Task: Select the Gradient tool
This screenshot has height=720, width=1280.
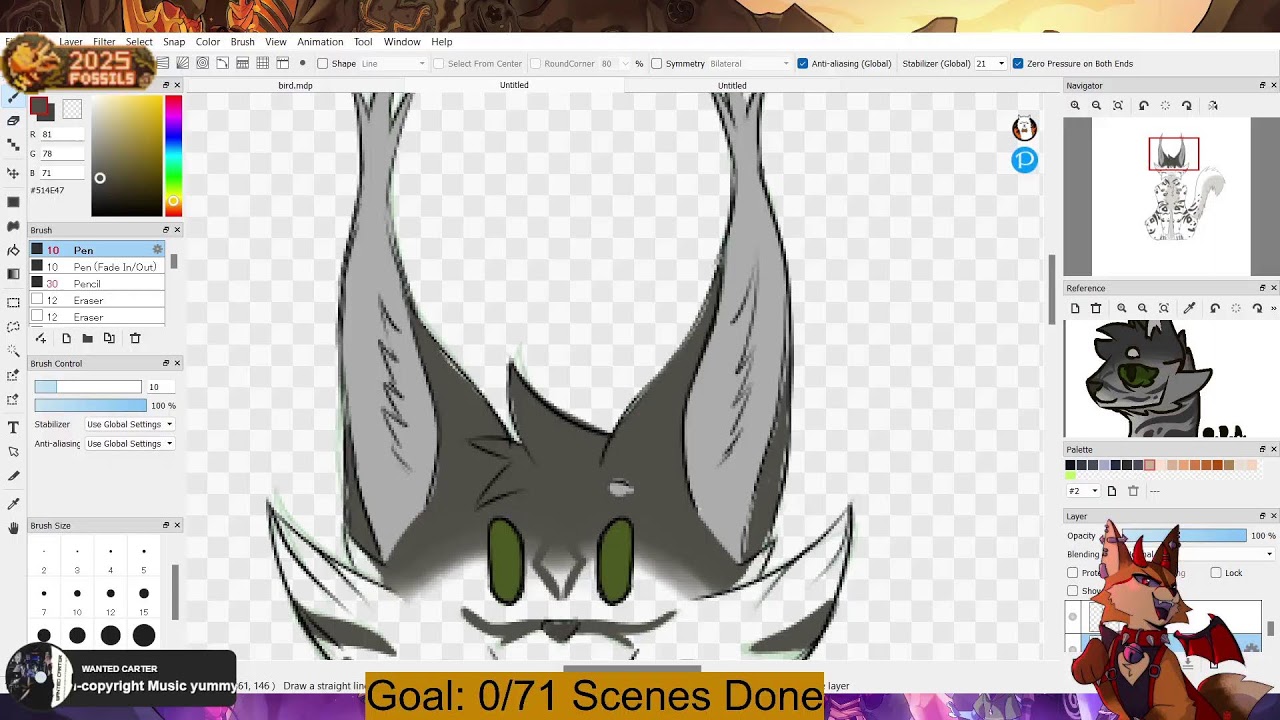Action: tap(13, 274)
